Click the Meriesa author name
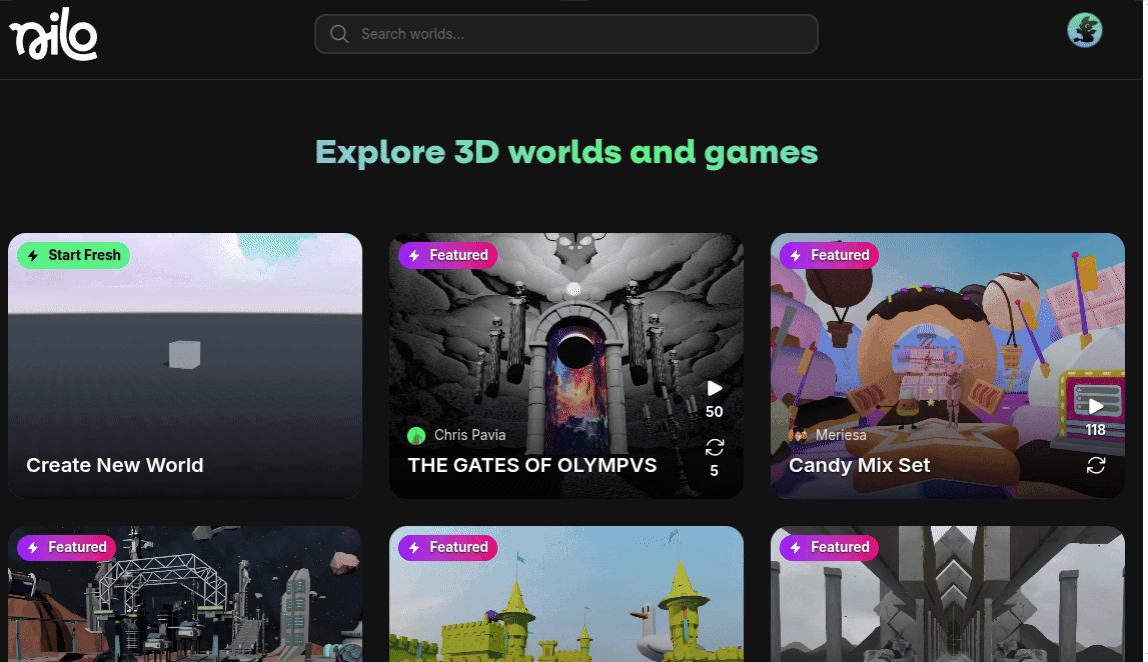Screen dimensions: 1148x662 click(x=841, y=435)
